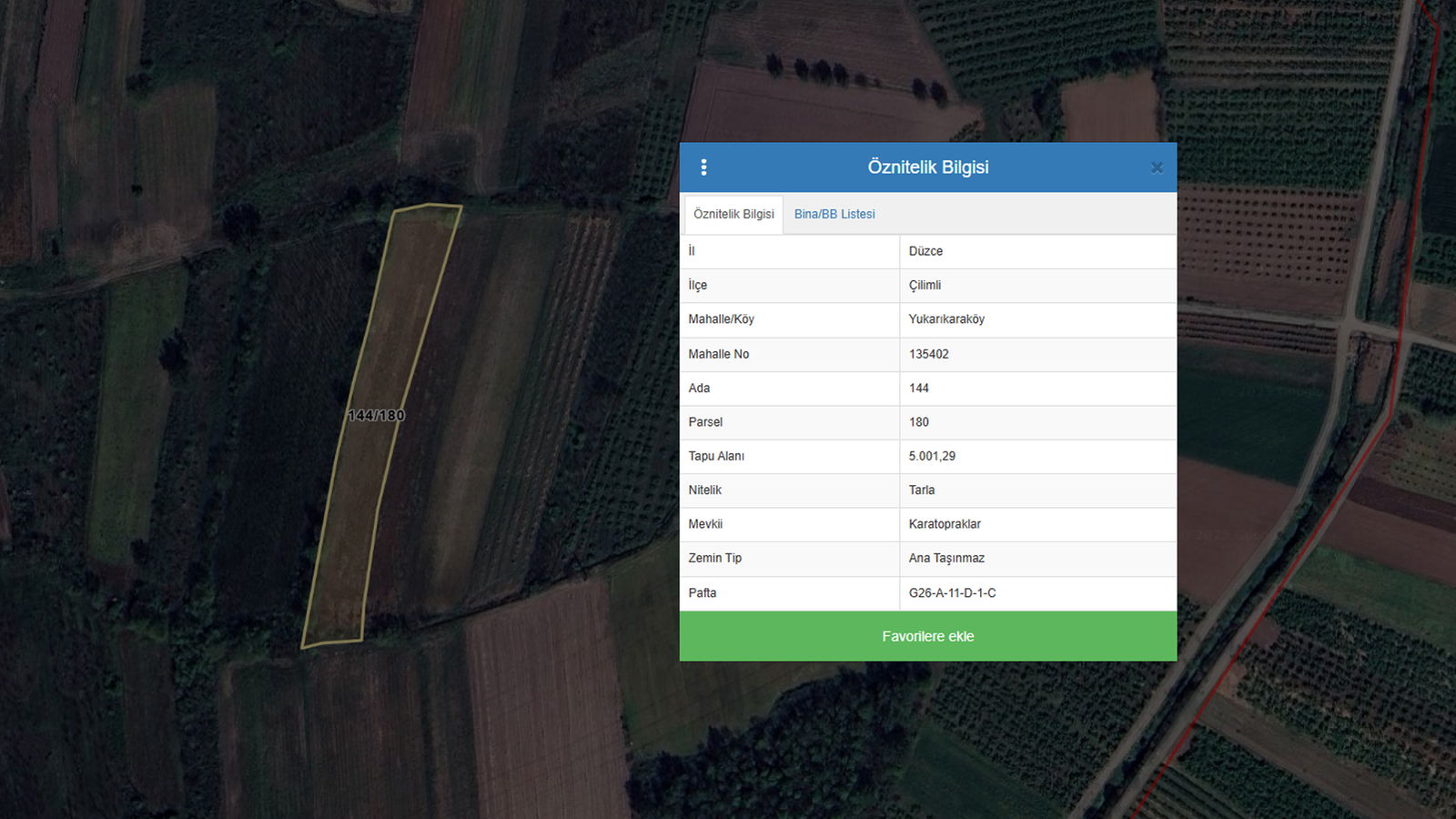Open the three-dot options menu in dialog header
The width and height of the screenshot is (1456, 819).
point(703,167)
